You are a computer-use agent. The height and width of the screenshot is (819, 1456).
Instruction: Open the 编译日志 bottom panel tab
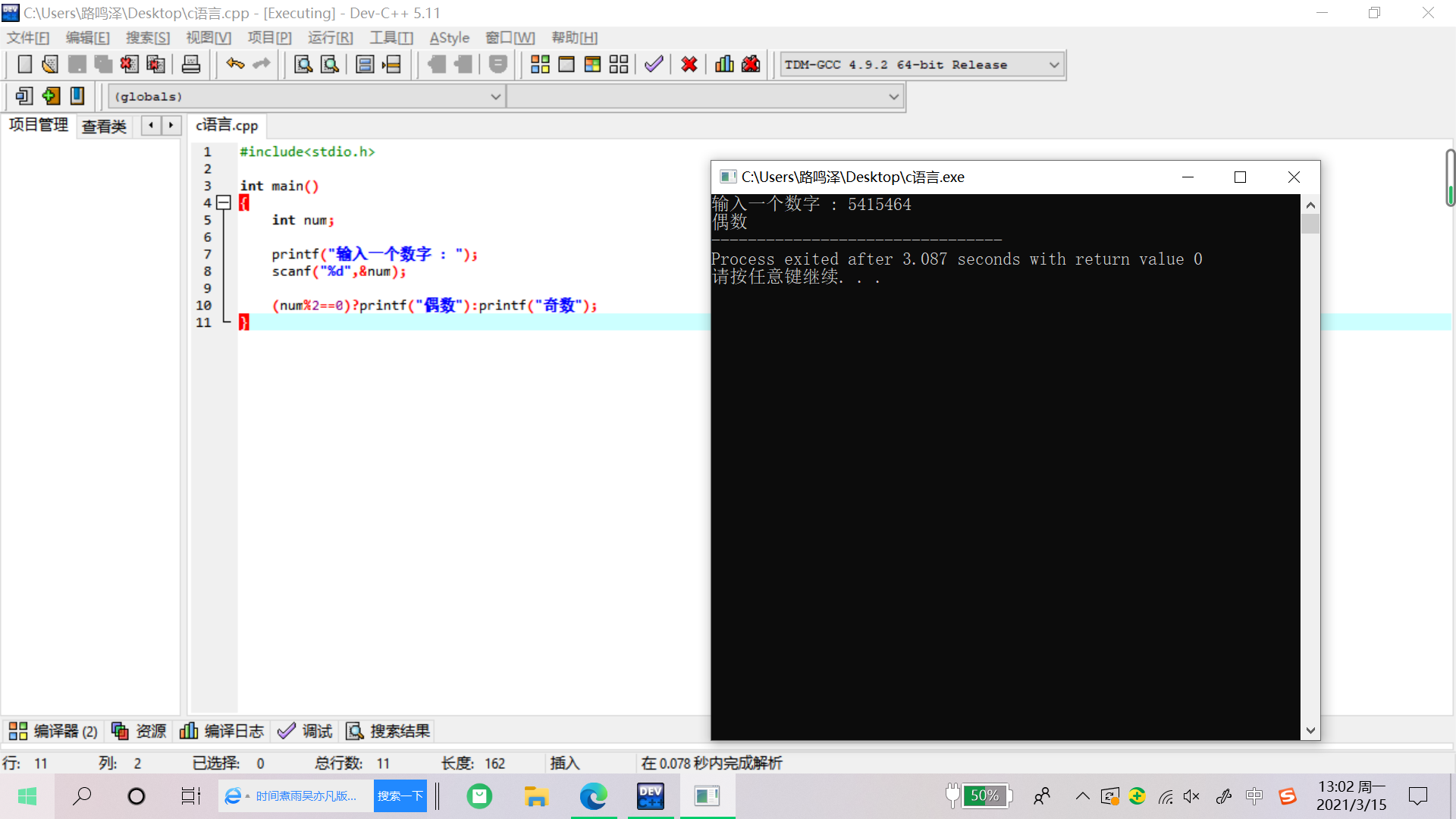(x=222, y=731)
